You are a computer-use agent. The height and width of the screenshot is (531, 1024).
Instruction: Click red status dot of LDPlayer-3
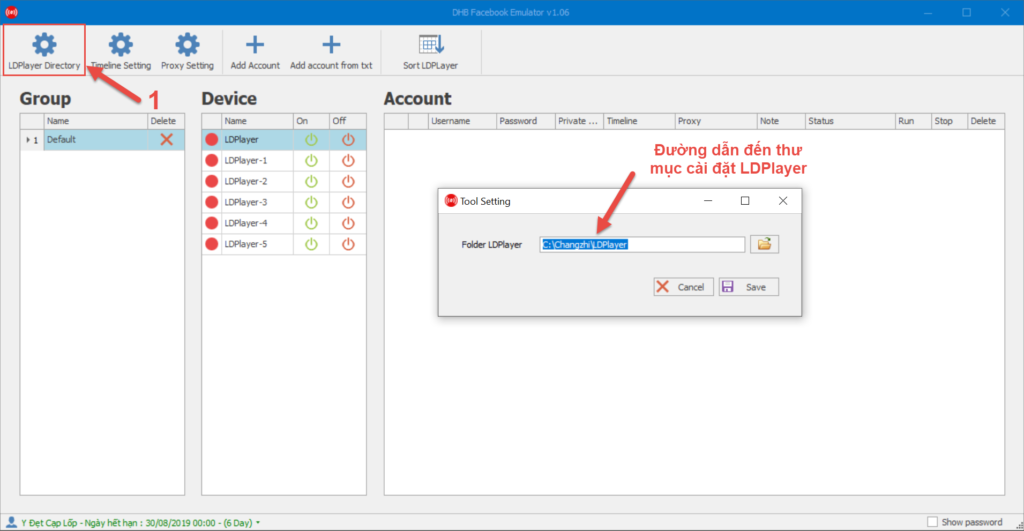click(x=212, y=202)
